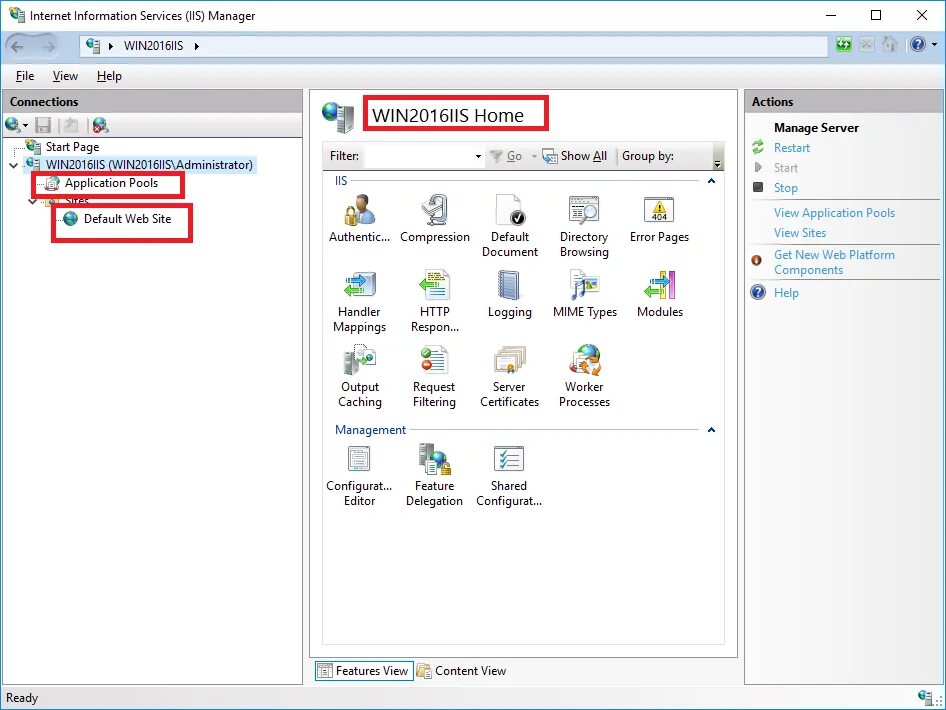This screenshot has height=710, width=946.
Task: Click the Up one level icon in Connections
Action: (x=71, y=125)
